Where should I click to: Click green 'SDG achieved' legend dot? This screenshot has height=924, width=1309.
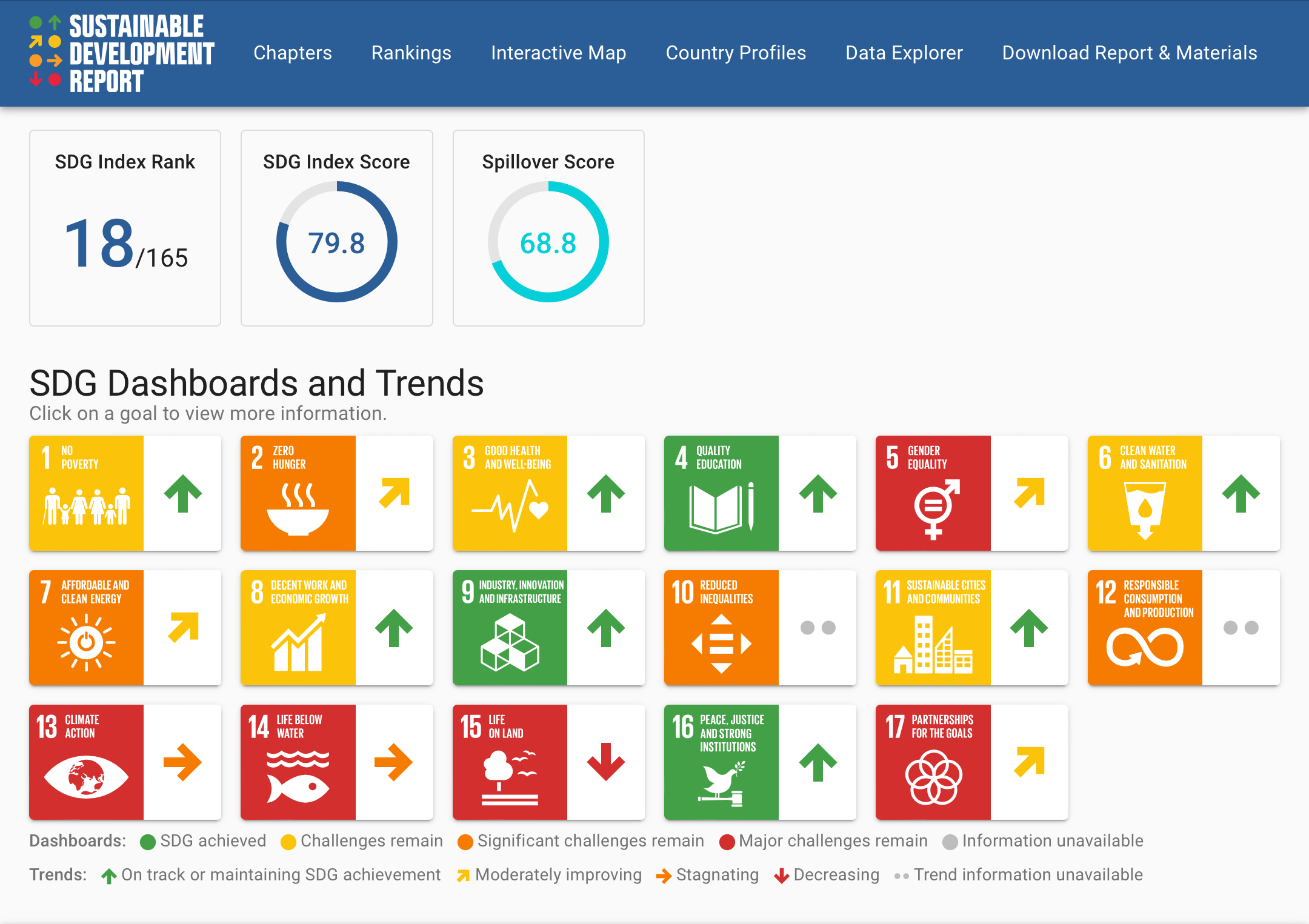click(147, 842)
